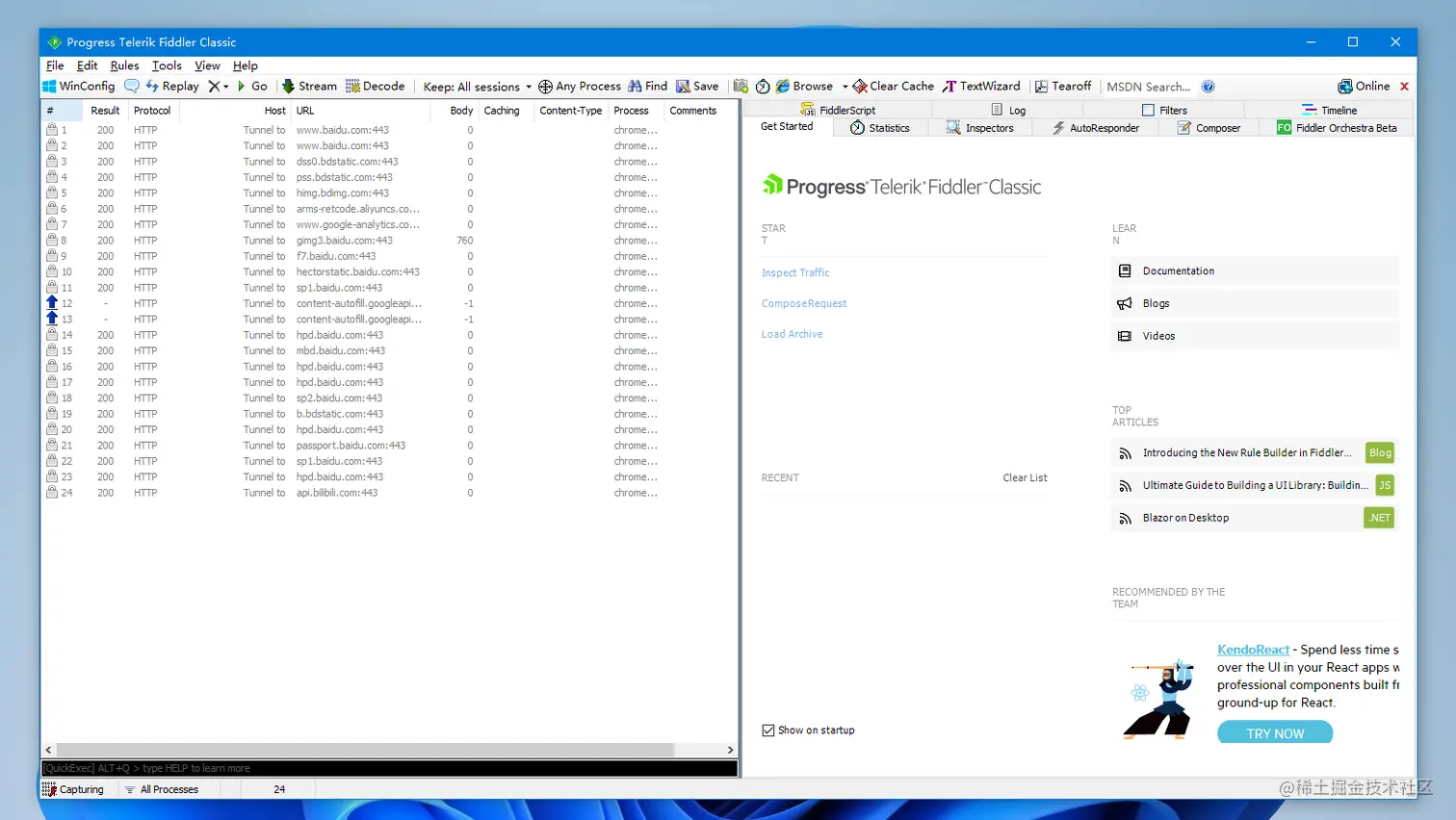Click Tearoff toolbar button
The width and height of the screenshot is (1456, 820).
click(1063, 86)
